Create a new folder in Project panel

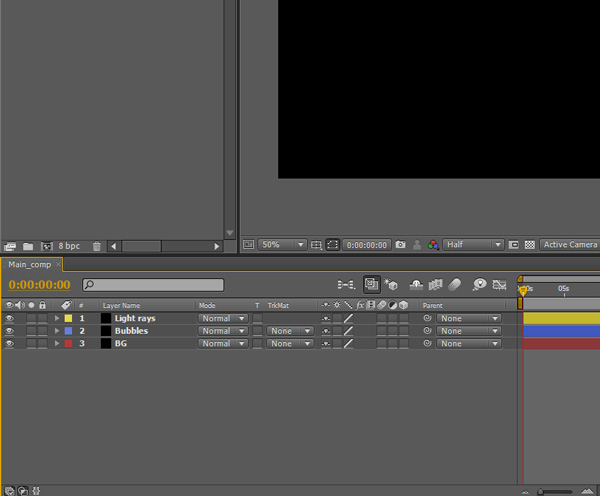click(x=28, y=246)
